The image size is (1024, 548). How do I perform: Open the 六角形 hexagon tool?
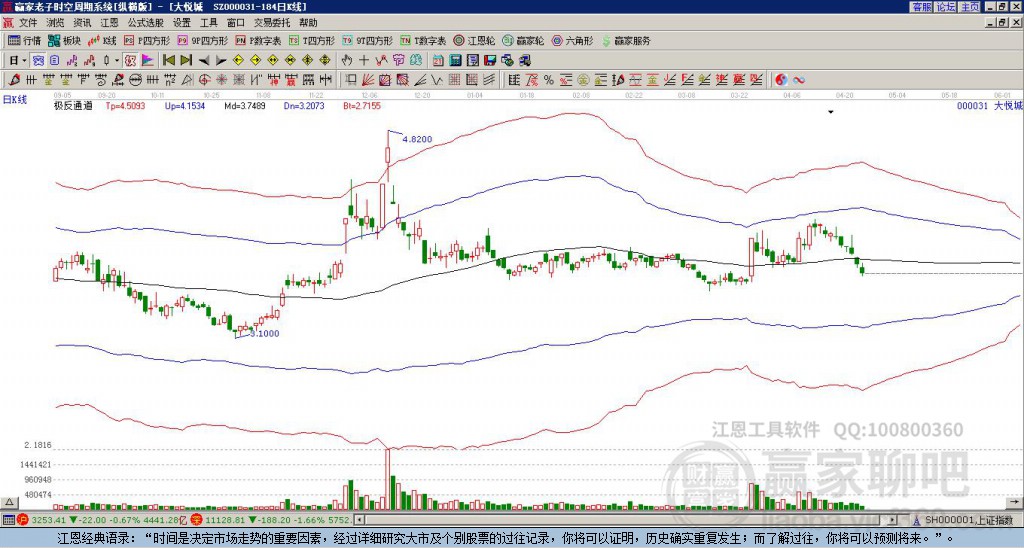572,40
